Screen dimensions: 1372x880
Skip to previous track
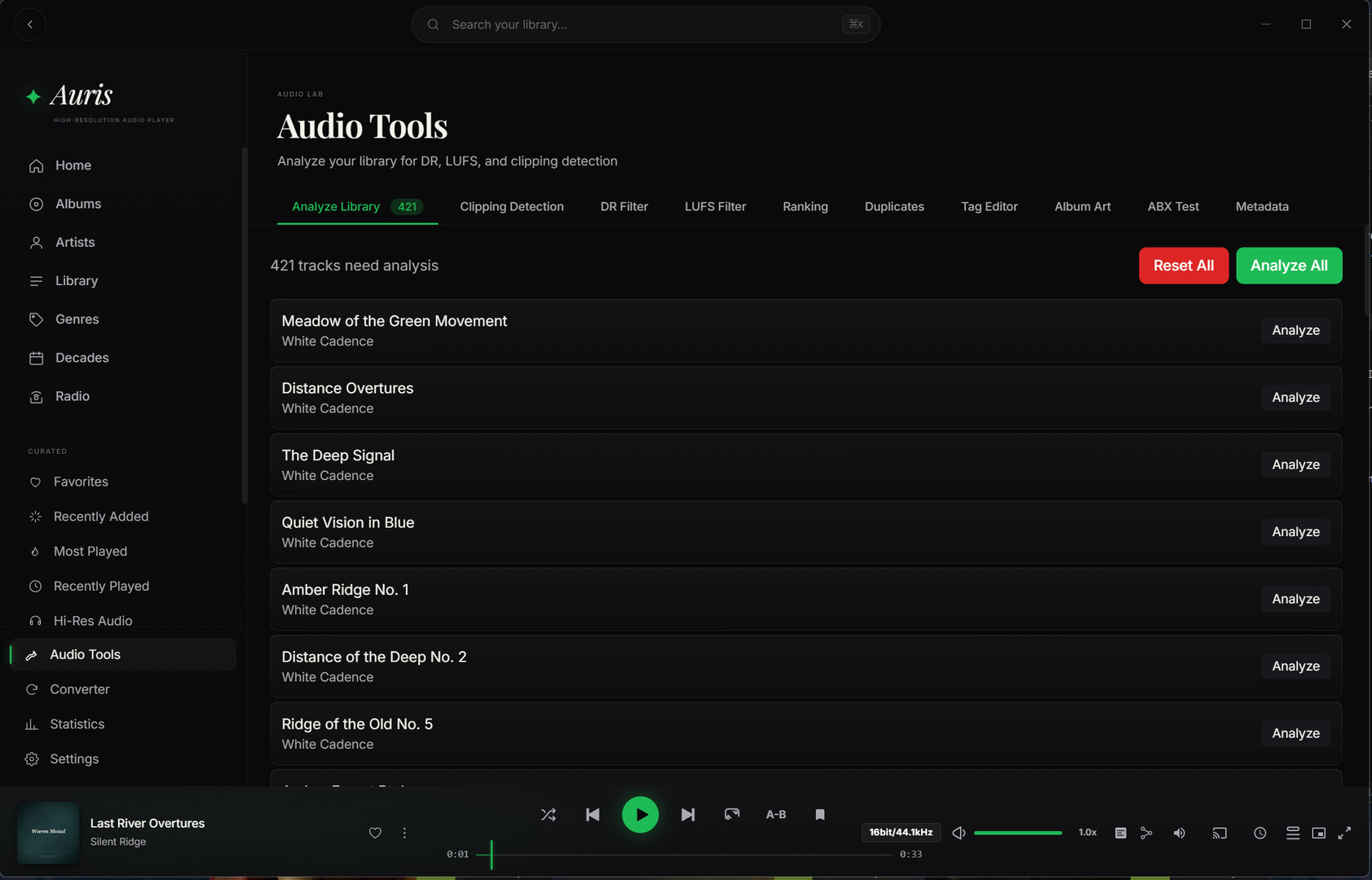coord(593,815)
